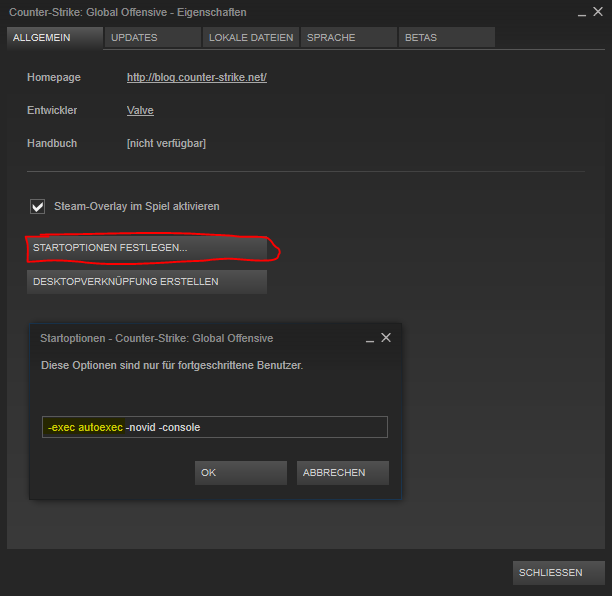Viewport: 612px width, 596px height.
Task: Select the SPRACHE tab
Action: [x=349, y=37]
